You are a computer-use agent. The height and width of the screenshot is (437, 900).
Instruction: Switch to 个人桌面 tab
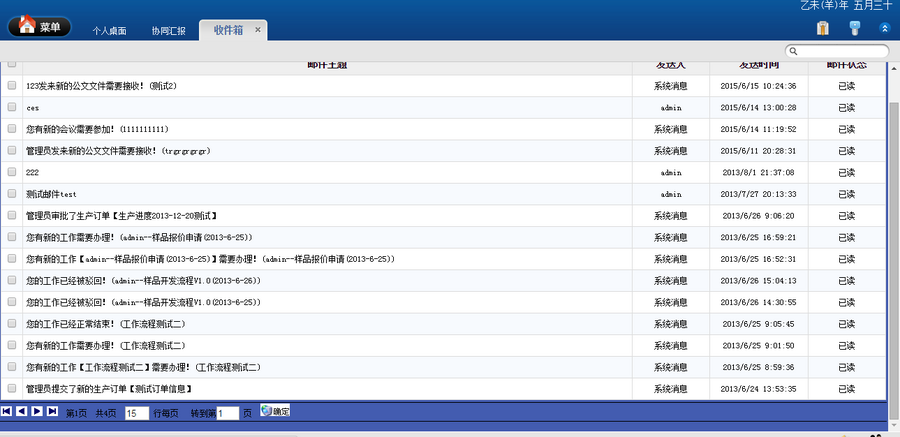click(x=109, y=31)
